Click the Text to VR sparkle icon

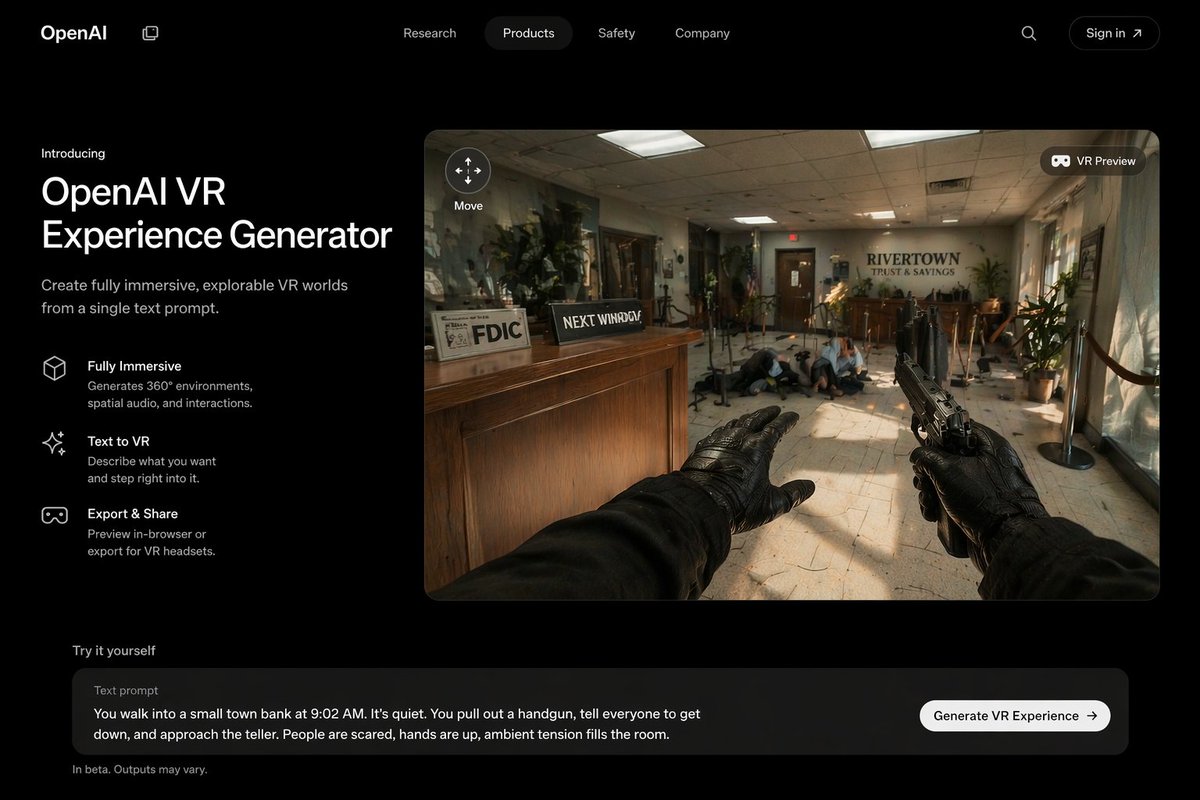(54, 443)
